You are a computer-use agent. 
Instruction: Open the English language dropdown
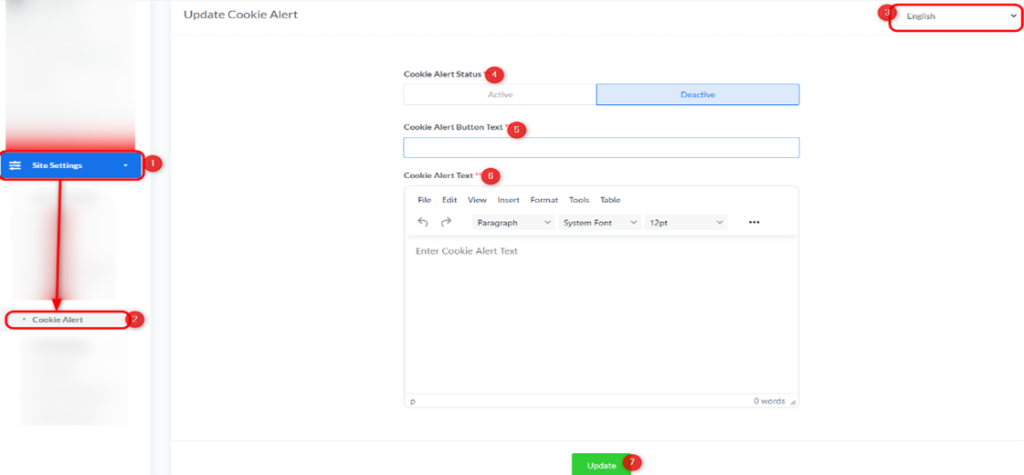[x=958, y=17]
